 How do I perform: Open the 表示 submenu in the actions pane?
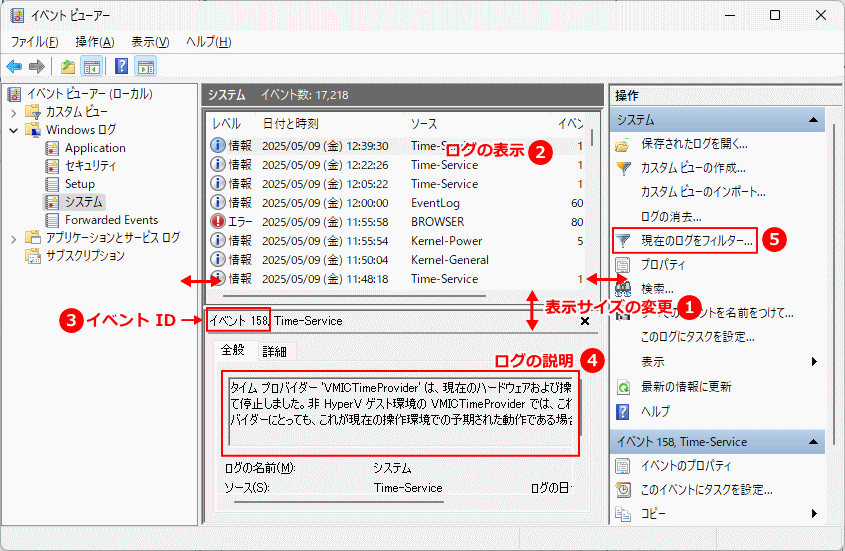pos(814,362)
